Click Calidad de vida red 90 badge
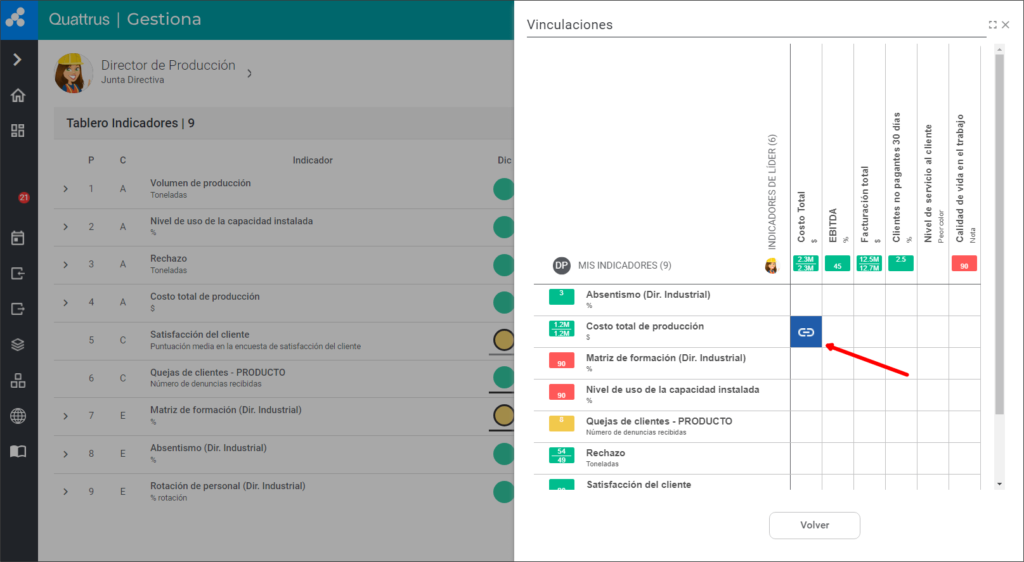This screenshot has width=1024, height=562. 964,263
